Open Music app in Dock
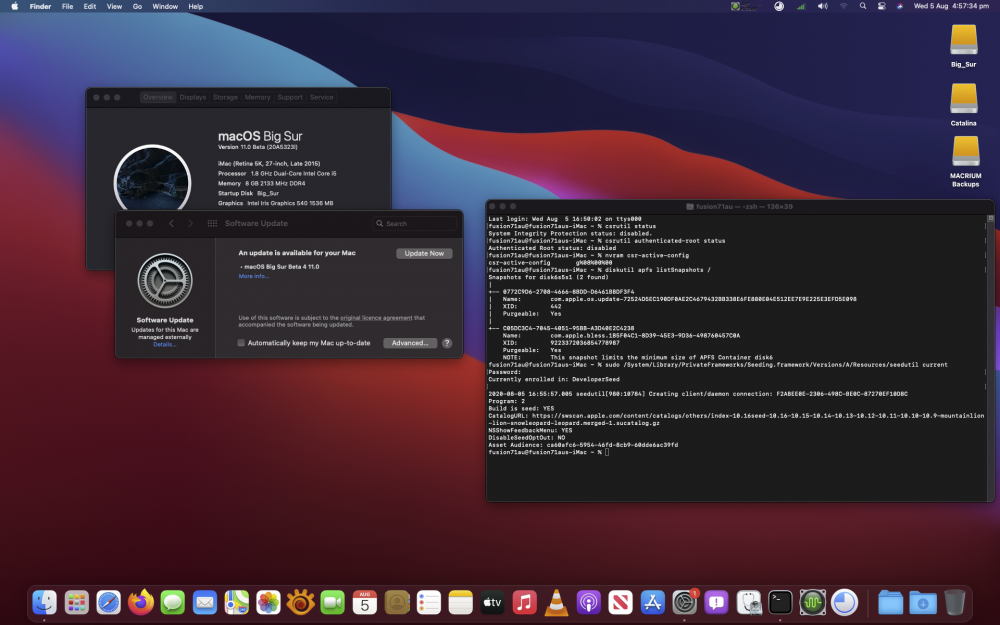 (524, 602)
